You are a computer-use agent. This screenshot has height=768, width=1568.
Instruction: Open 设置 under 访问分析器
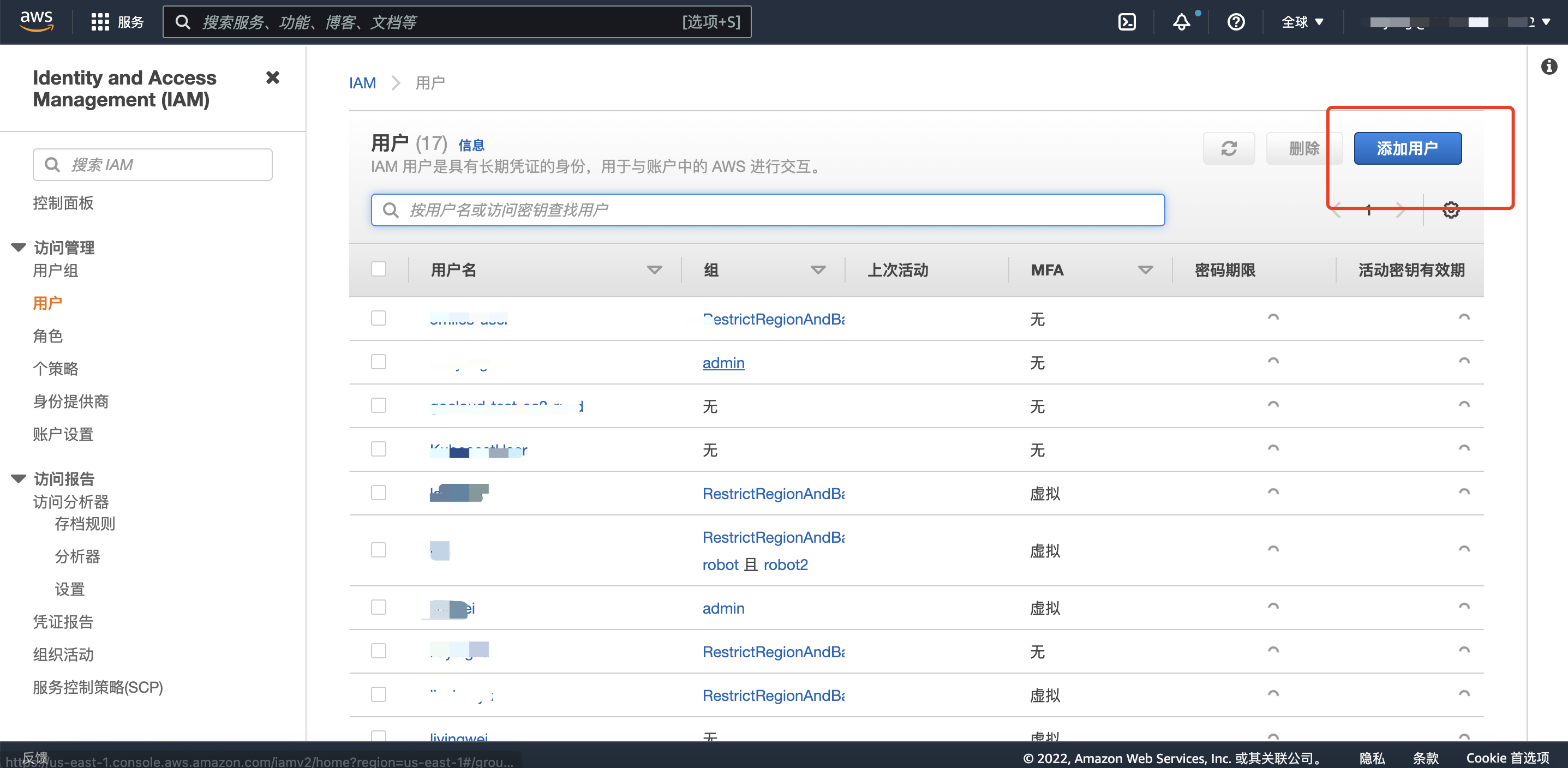point(69,589)
